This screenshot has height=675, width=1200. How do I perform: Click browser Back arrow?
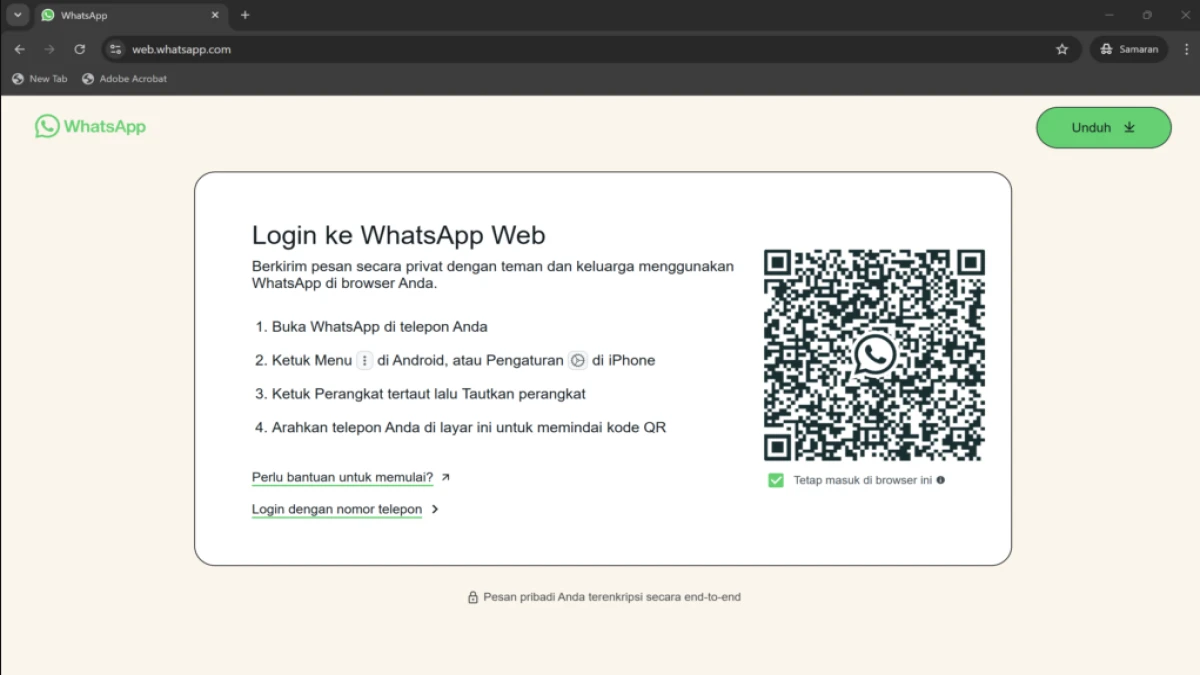point(20,49)
